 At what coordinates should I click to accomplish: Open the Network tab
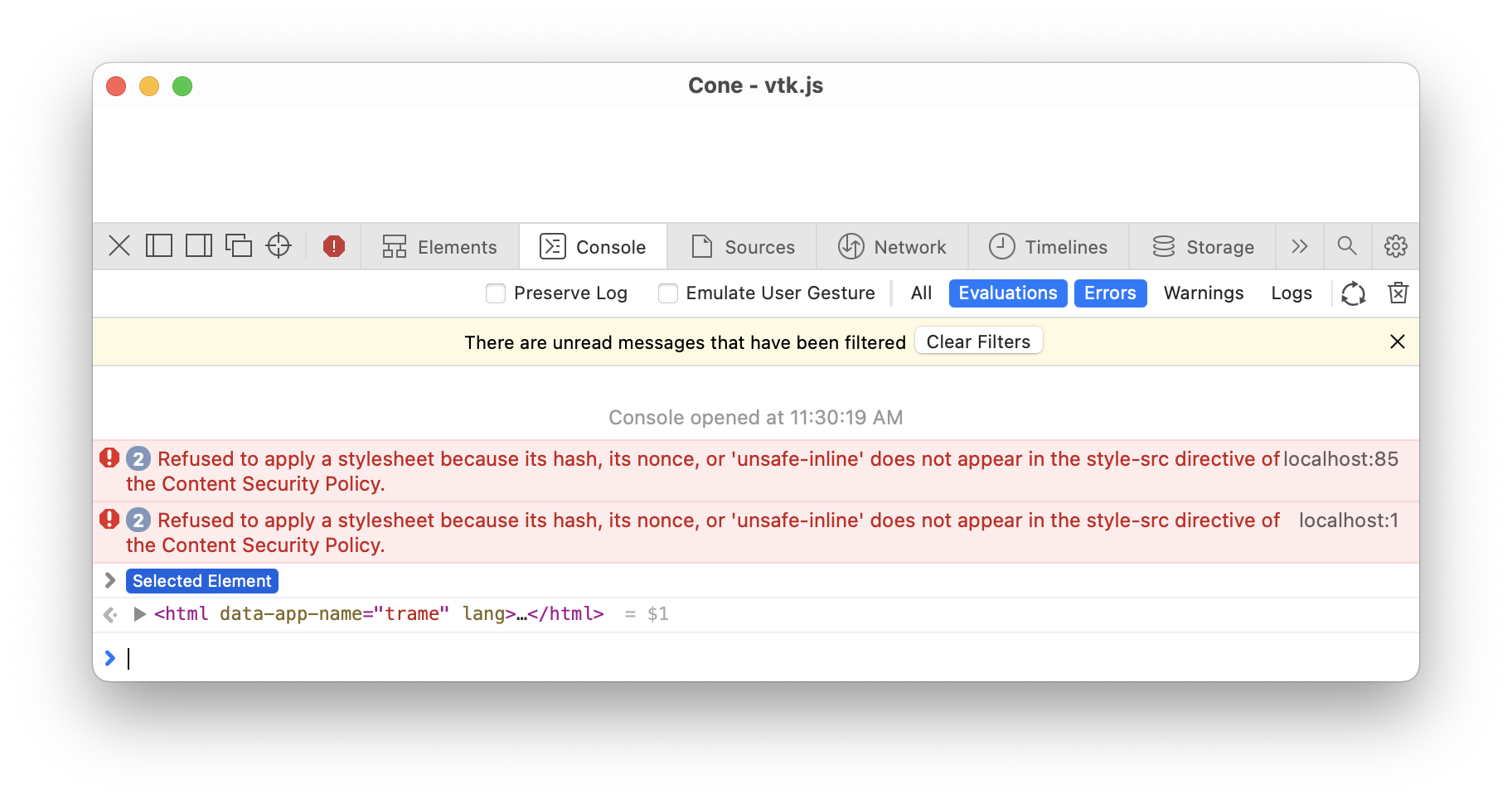click(893, 247)
